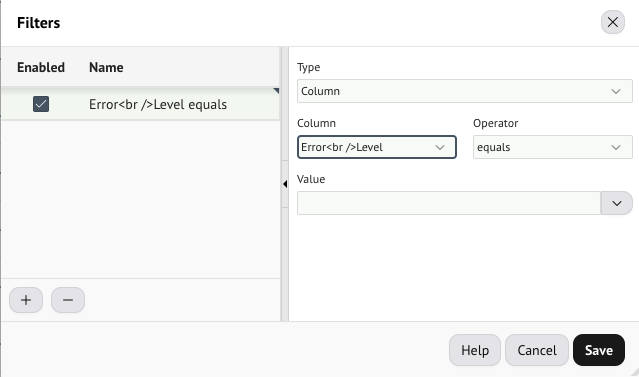Click the blue corner marker on filter row

coord(276,90)
